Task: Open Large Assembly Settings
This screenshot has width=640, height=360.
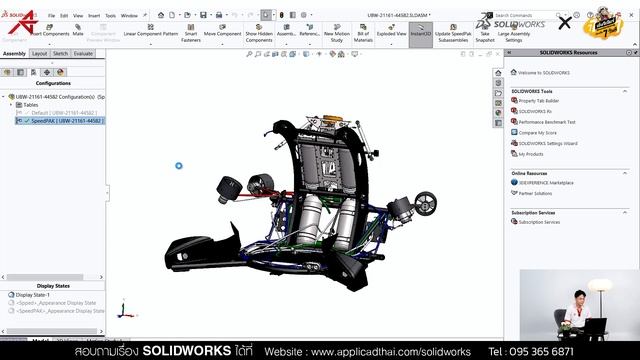Action: pyautogui.click(x=514, y=33)
